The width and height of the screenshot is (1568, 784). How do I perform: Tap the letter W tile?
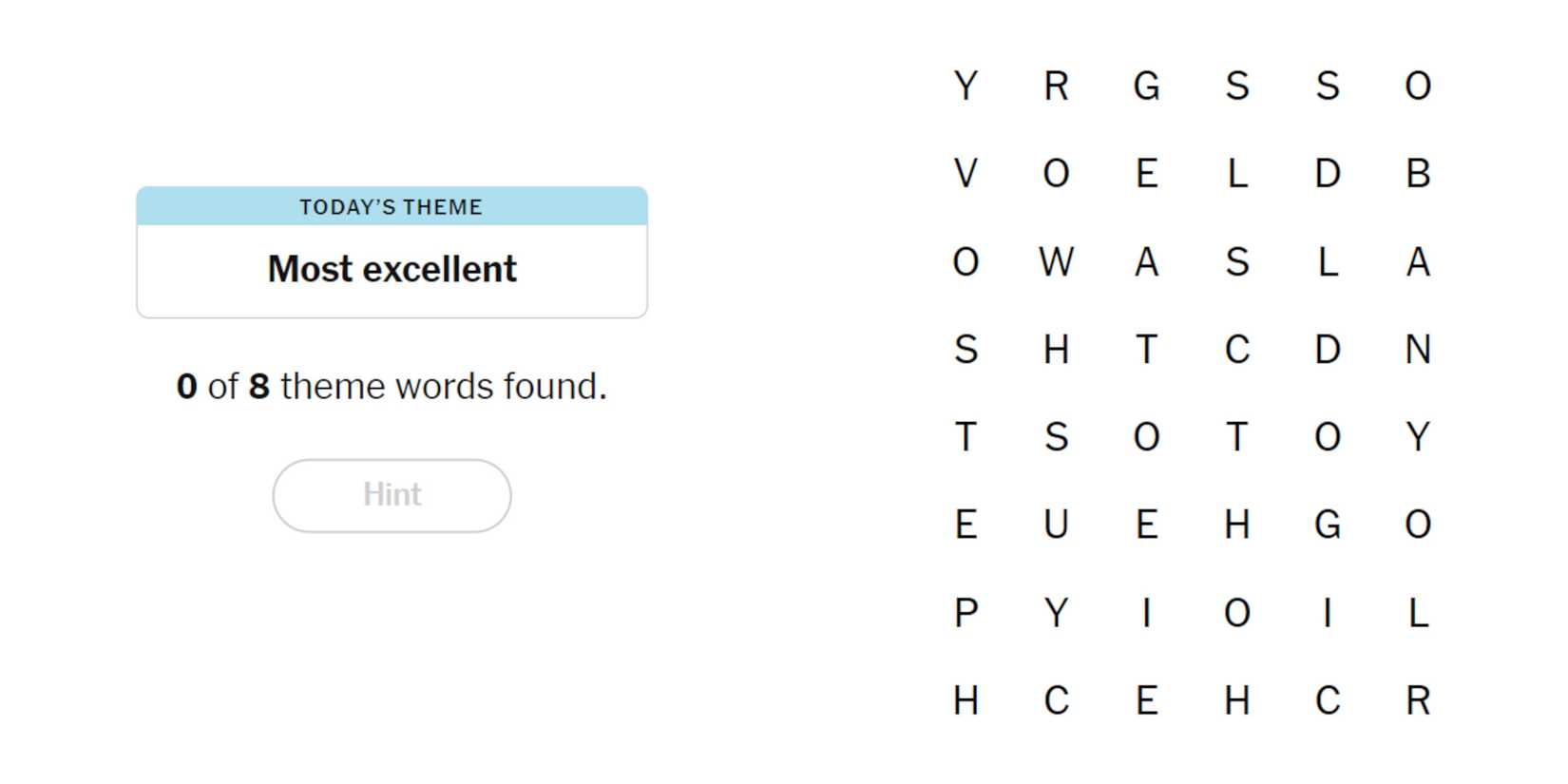pos(1056,261)
